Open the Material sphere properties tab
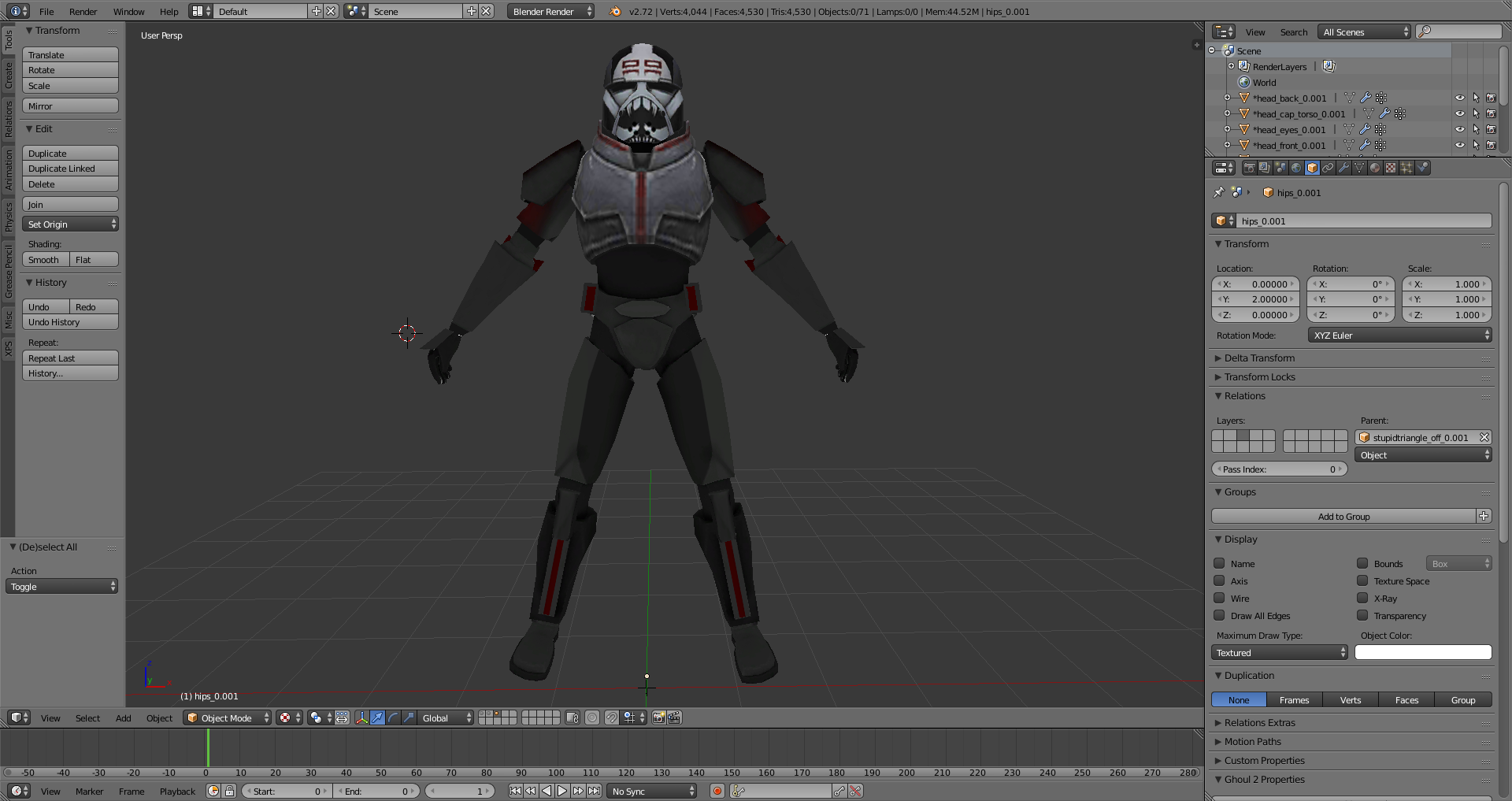Viewport: 1512px width, 801px height. click(1375, 168)
